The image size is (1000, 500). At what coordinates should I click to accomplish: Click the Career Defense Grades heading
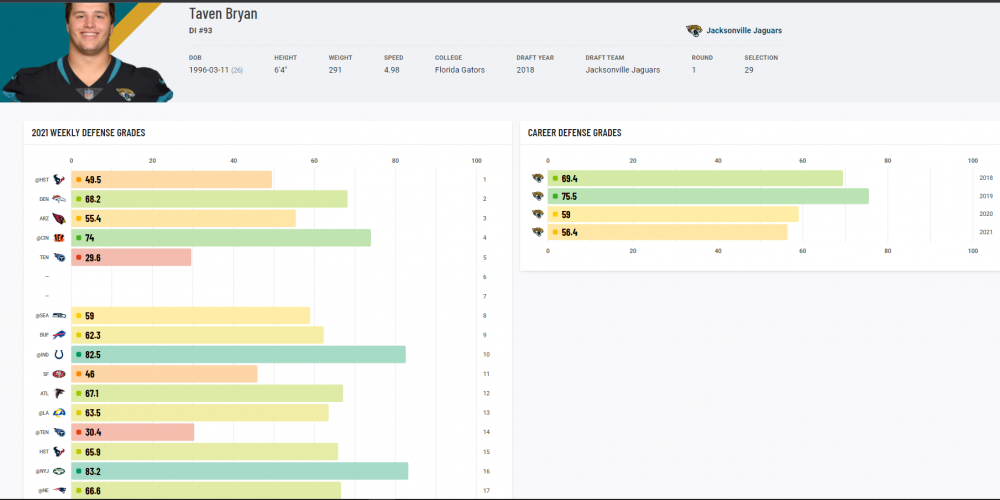pos(575,133)
